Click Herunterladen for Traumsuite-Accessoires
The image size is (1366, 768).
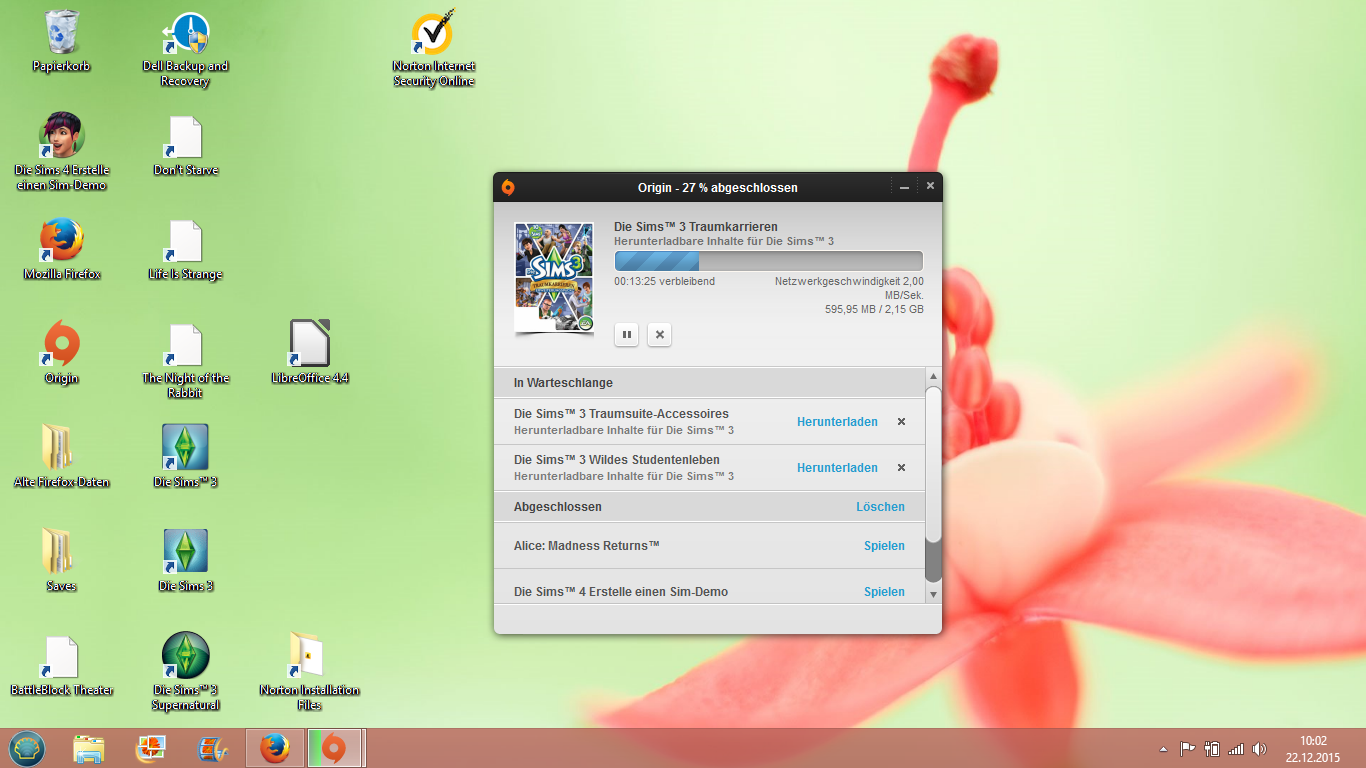[837, 422]
